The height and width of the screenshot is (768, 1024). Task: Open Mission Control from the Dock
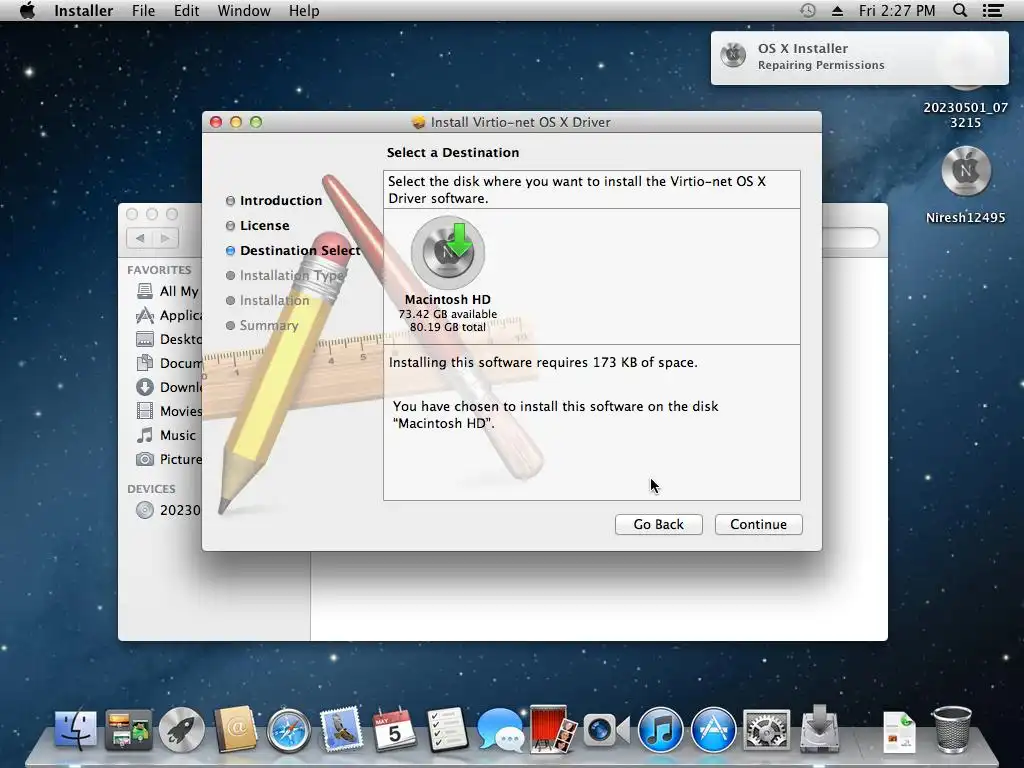(129, 729)
